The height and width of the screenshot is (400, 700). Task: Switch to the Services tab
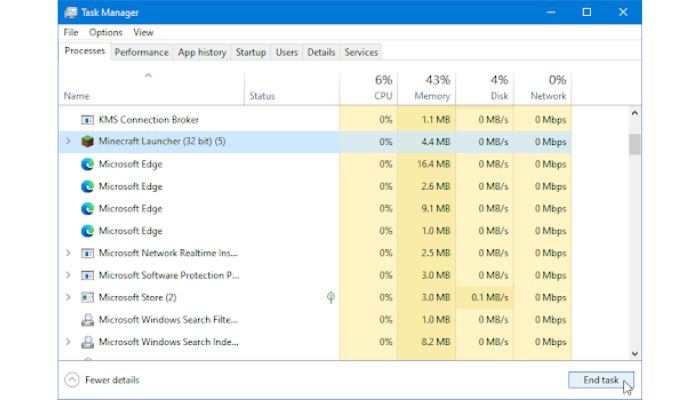coord(361,52)
